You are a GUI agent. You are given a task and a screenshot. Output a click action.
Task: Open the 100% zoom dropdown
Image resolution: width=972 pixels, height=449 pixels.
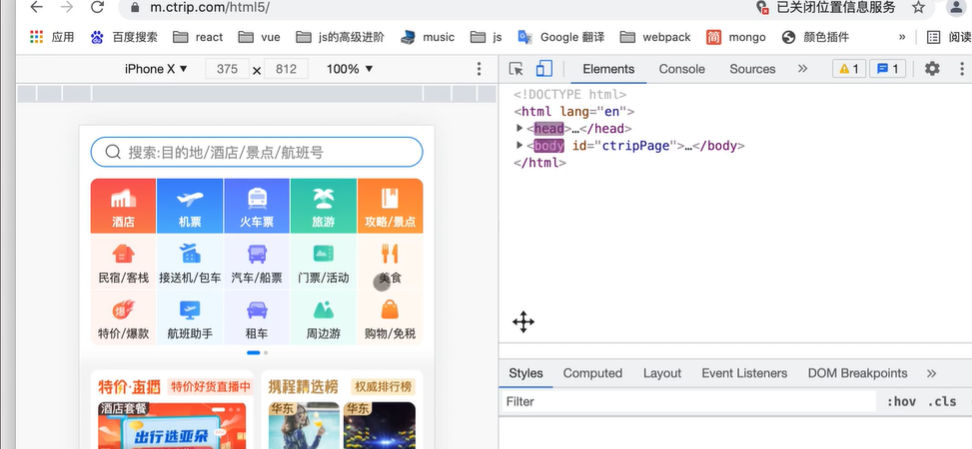[x=350, y=69]
